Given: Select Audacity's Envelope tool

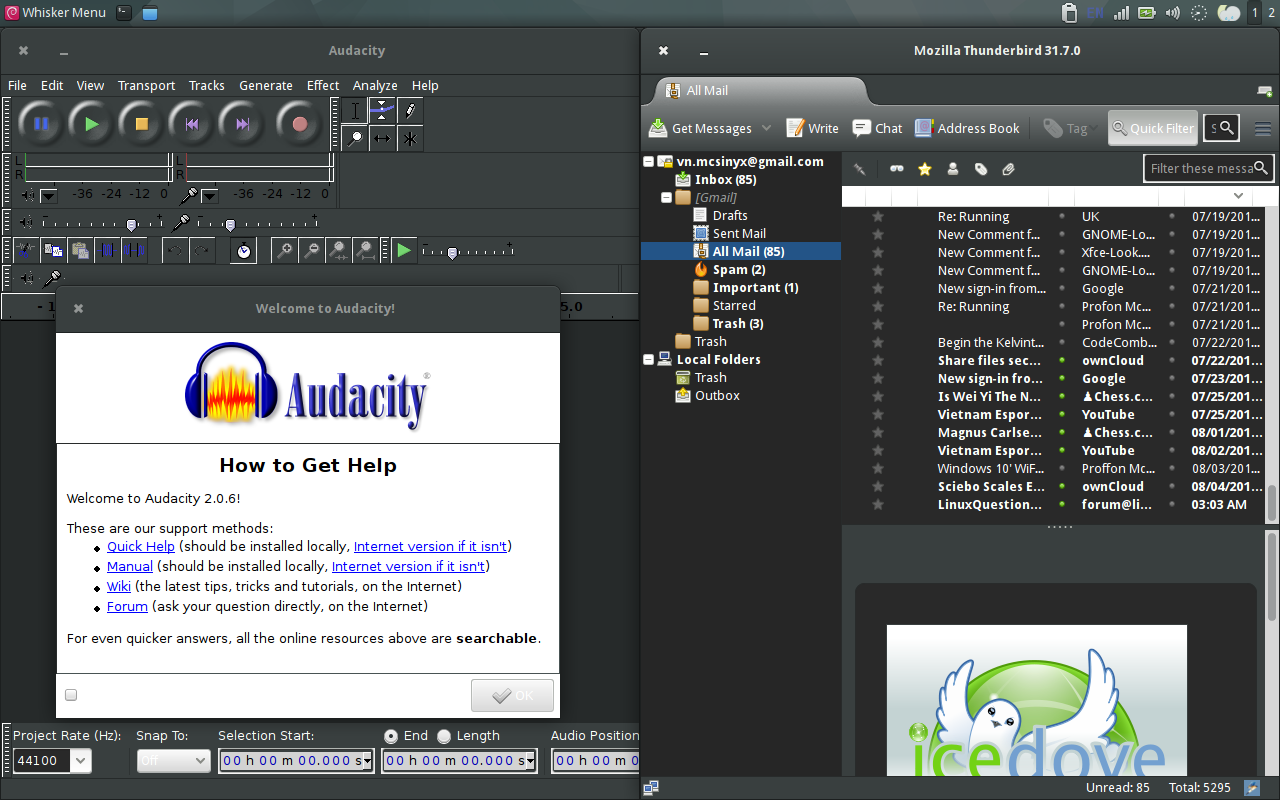Looking at the screenshot, I should point(382,110).
